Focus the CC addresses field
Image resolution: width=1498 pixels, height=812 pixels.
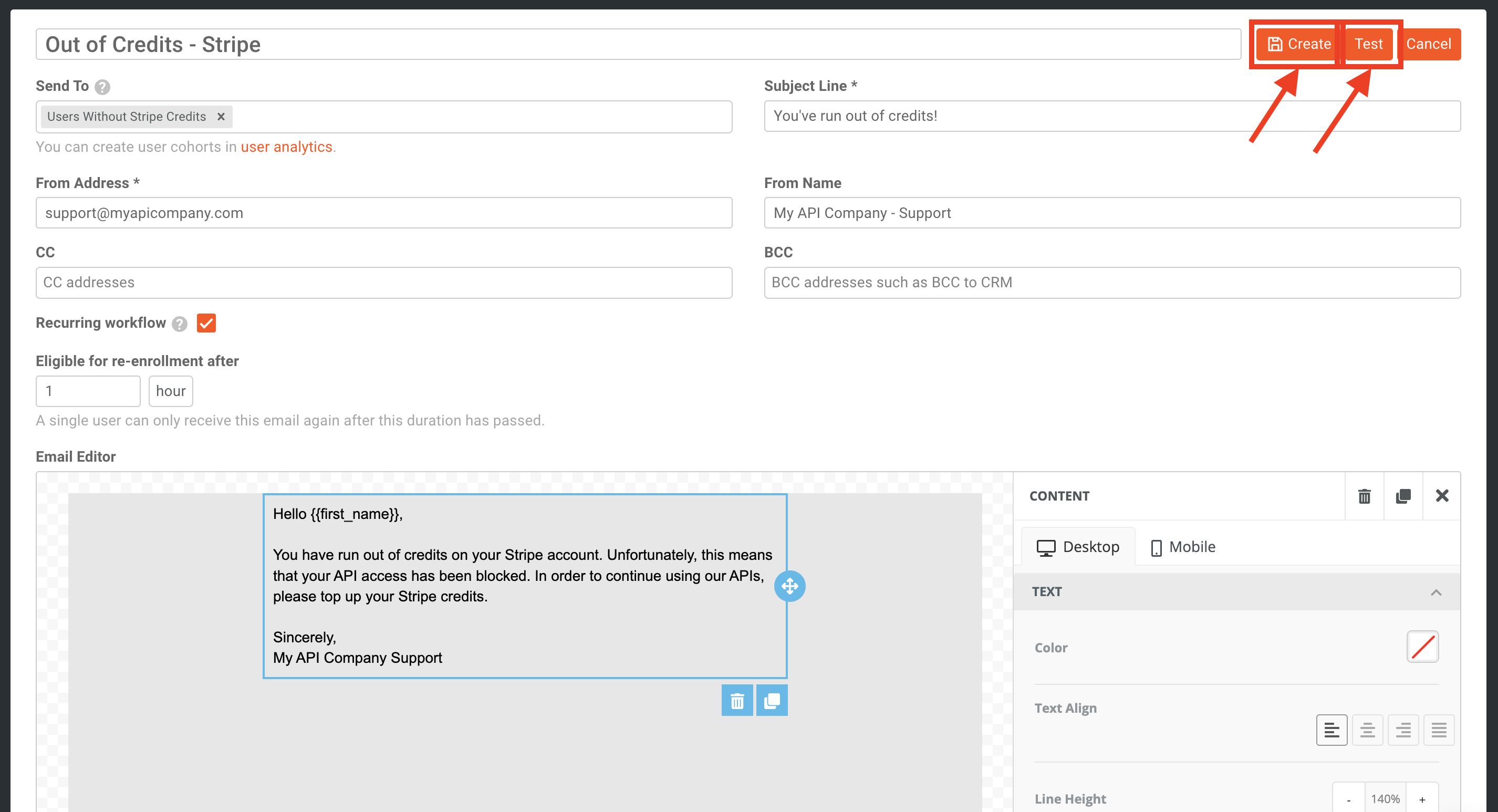384,283
